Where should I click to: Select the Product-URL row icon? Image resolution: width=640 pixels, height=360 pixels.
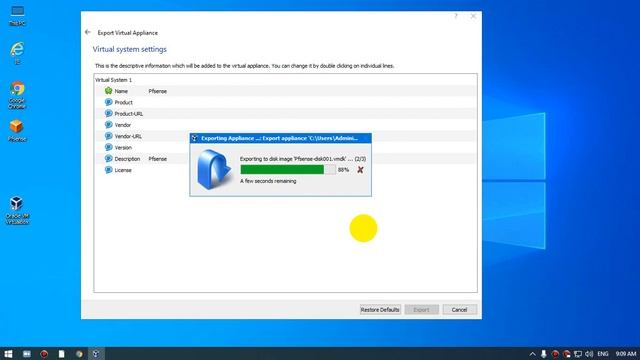(x=108, y=113)
